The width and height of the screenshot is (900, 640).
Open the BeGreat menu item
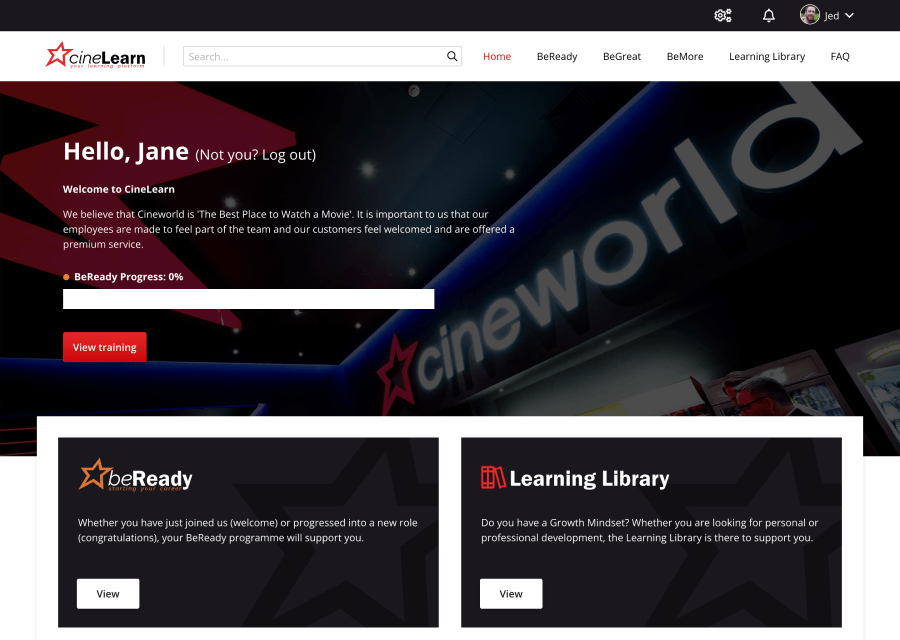coord(622,56)
